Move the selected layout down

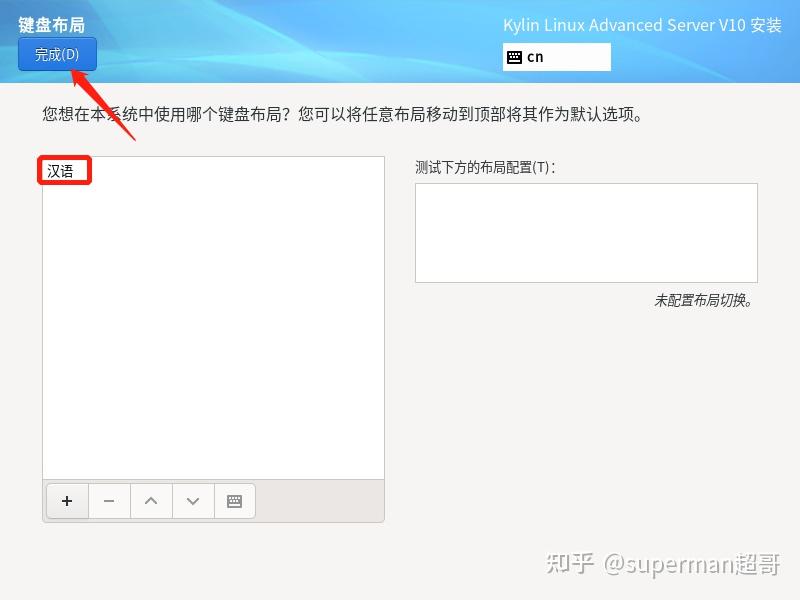193,501
